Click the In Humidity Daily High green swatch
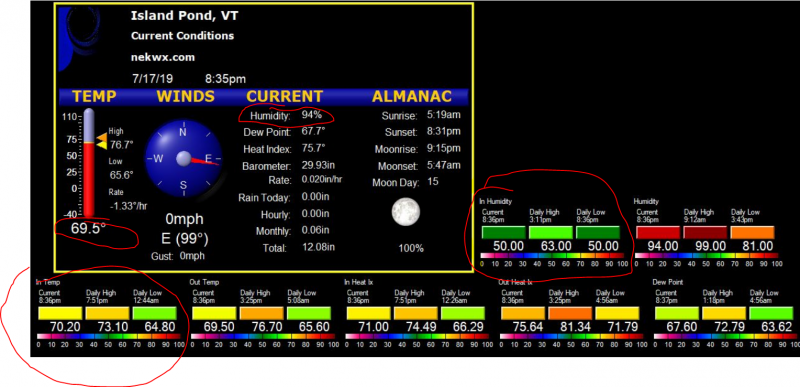 (551, 233)
